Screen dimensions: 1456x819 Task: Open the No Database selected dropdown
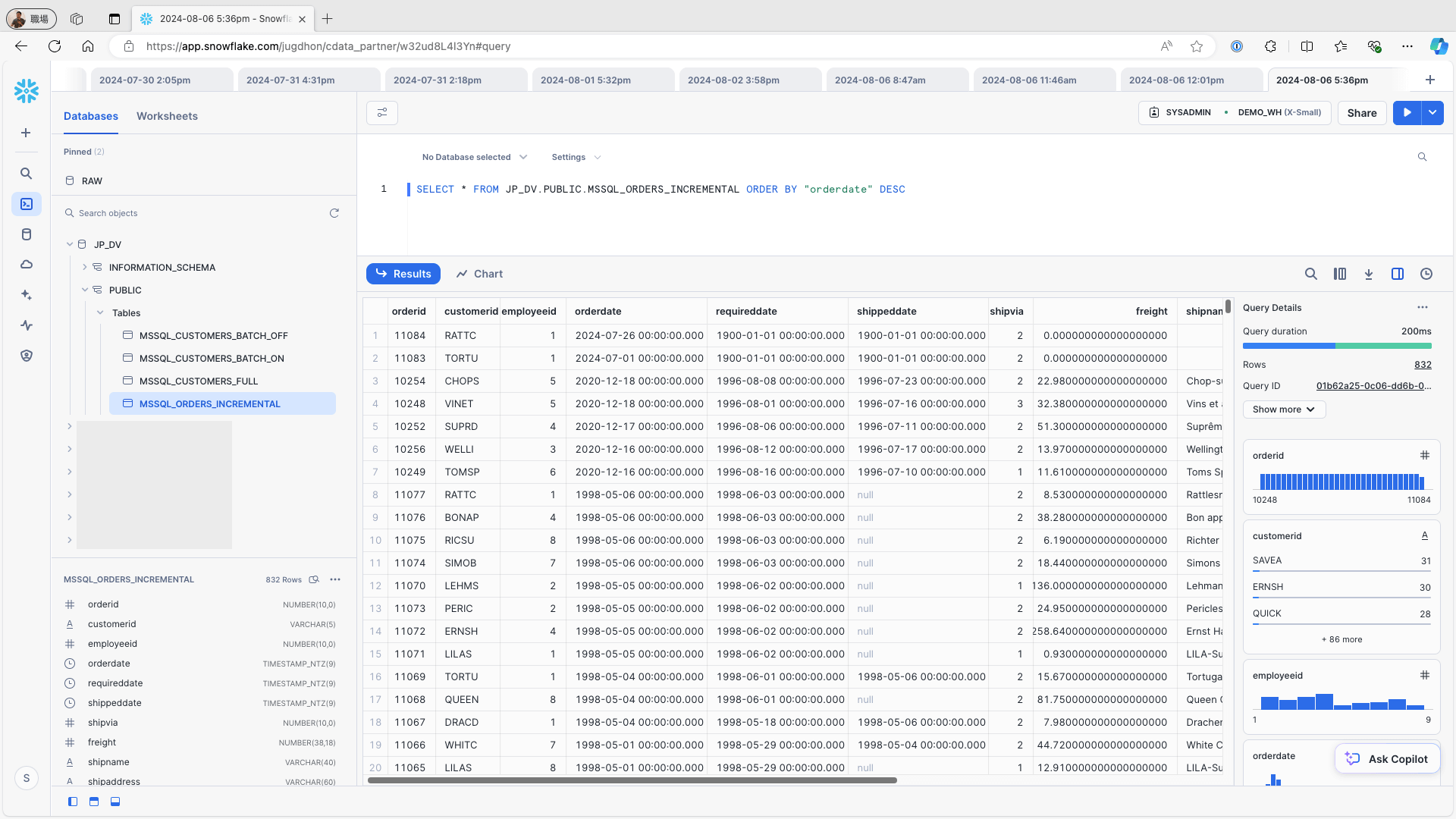[x=474, y=157]
